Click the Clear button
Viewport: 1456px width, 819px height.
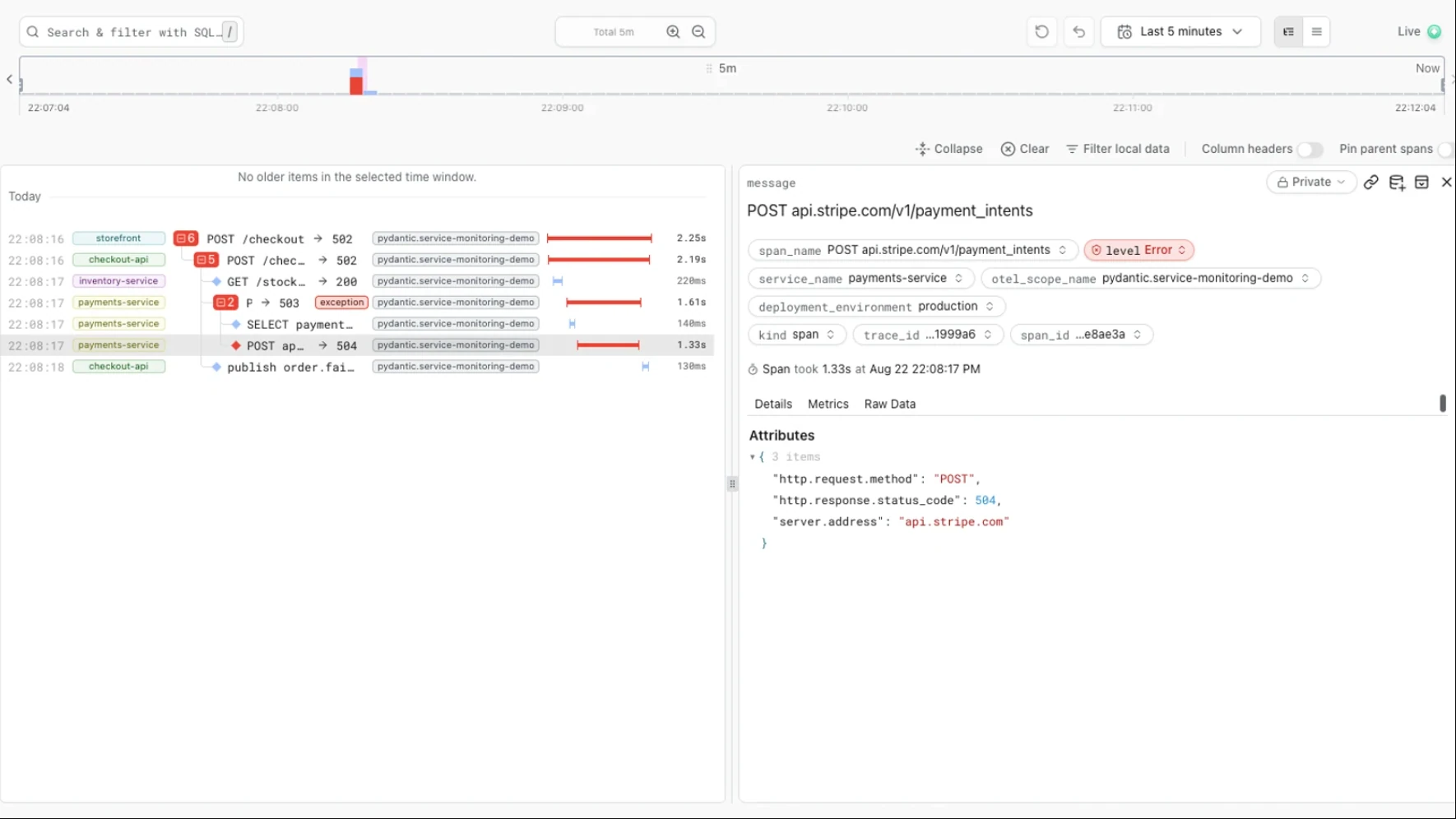pos(1025,150)
